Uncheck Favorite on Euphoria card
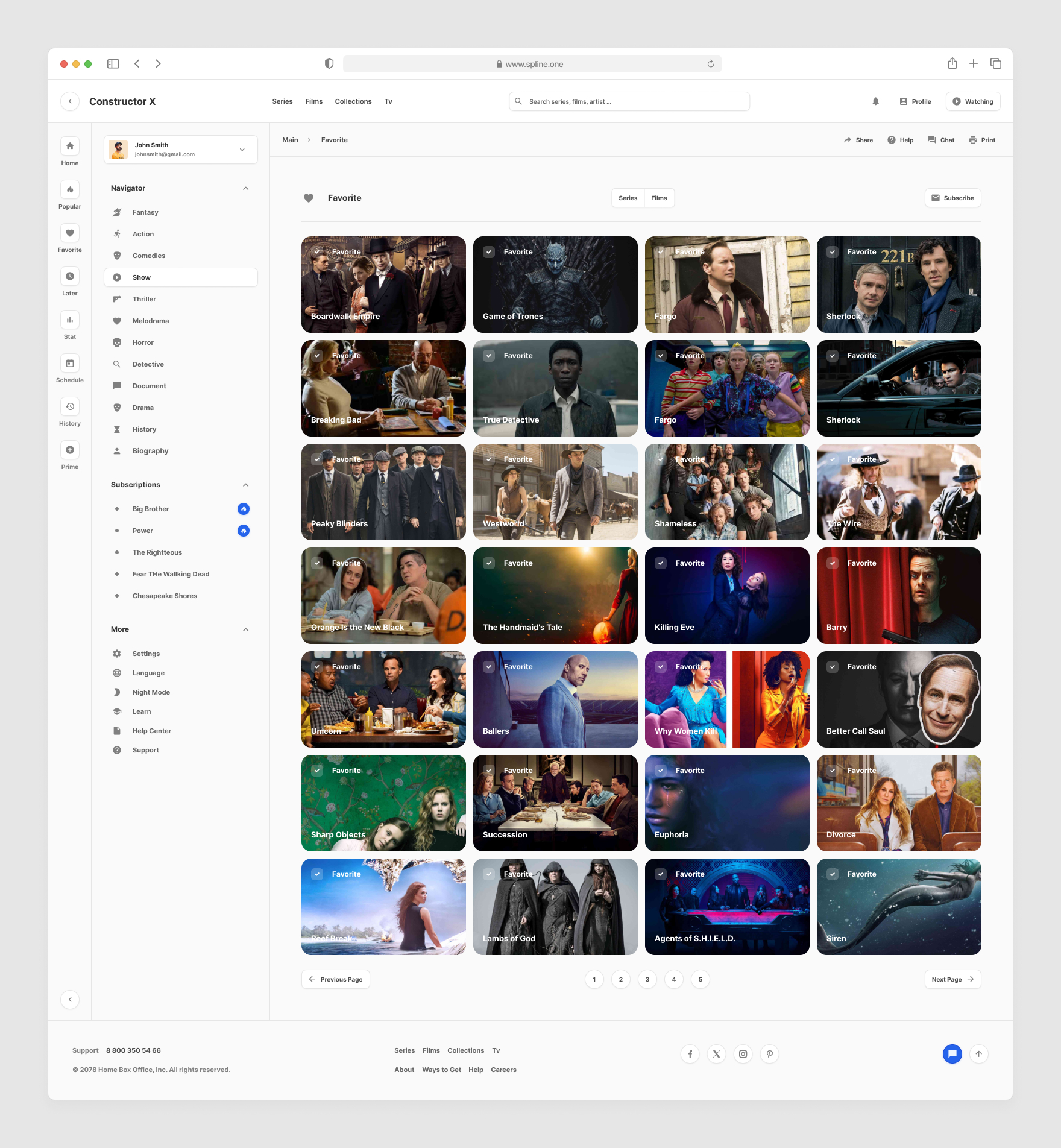The height and width of the screenshot is (1148, 1061). click(661, 771)
